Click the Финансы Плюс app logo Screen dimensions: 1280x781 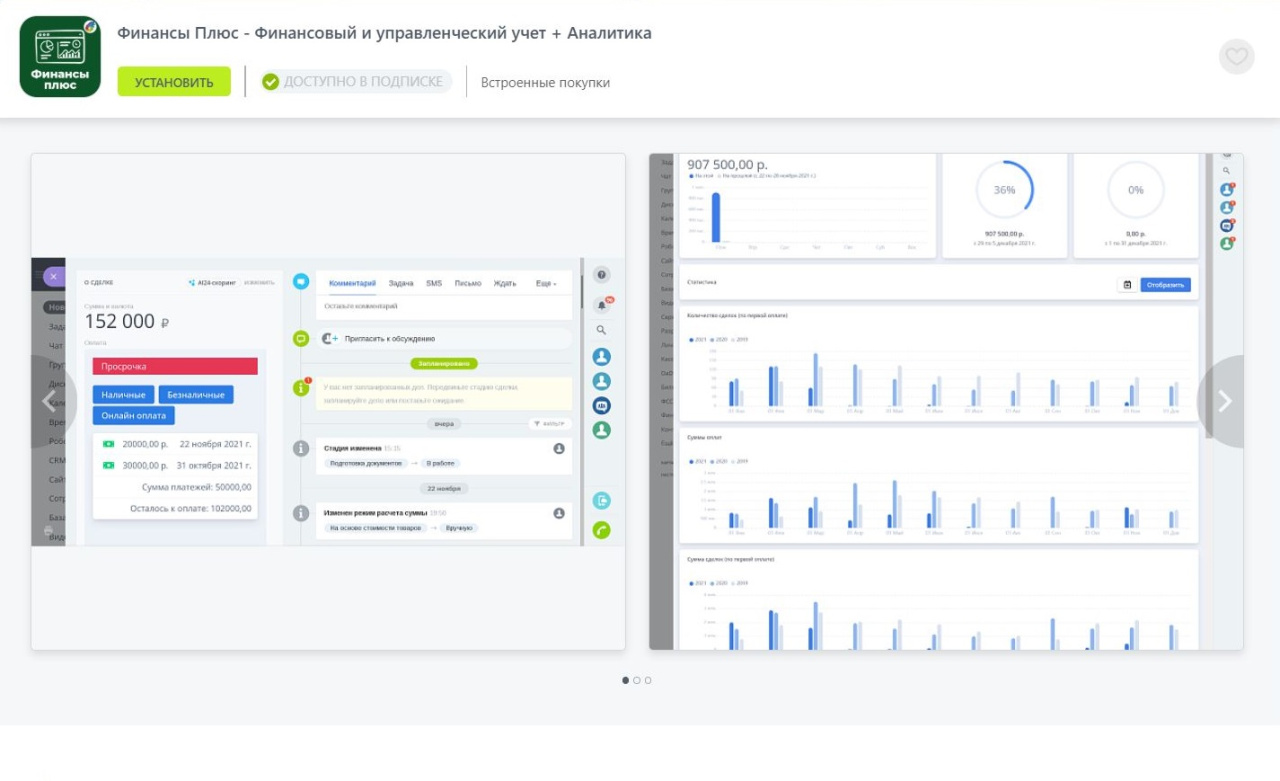(60, 57)
